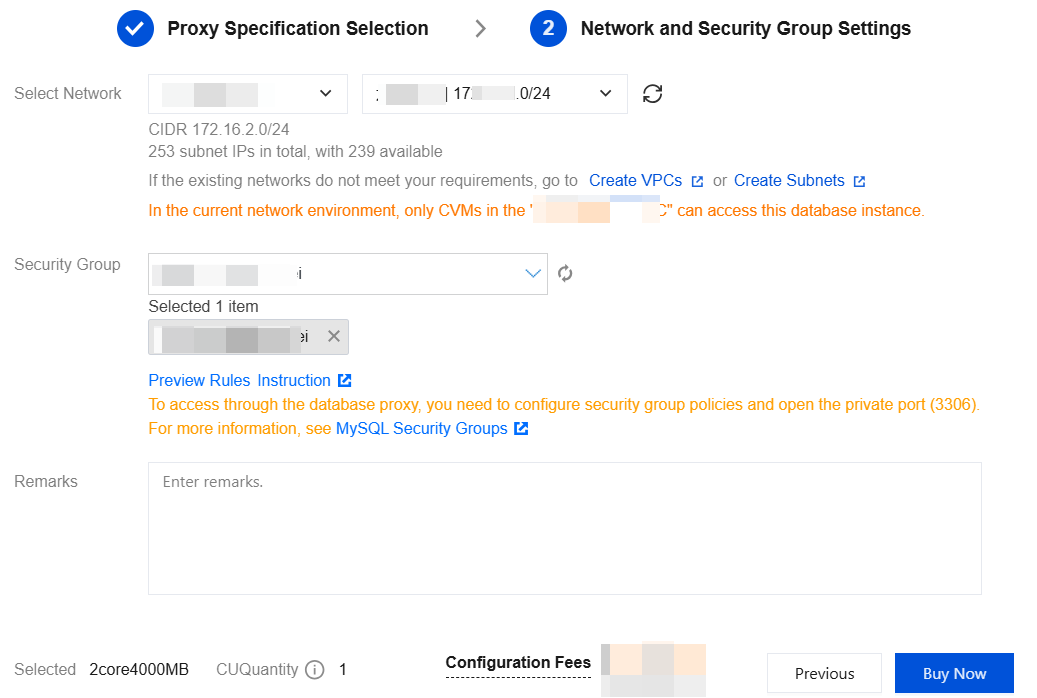1037x698 pixels.
Task: Click external icon beside MySQL Security Groups
Action: (x=521, y=429)
